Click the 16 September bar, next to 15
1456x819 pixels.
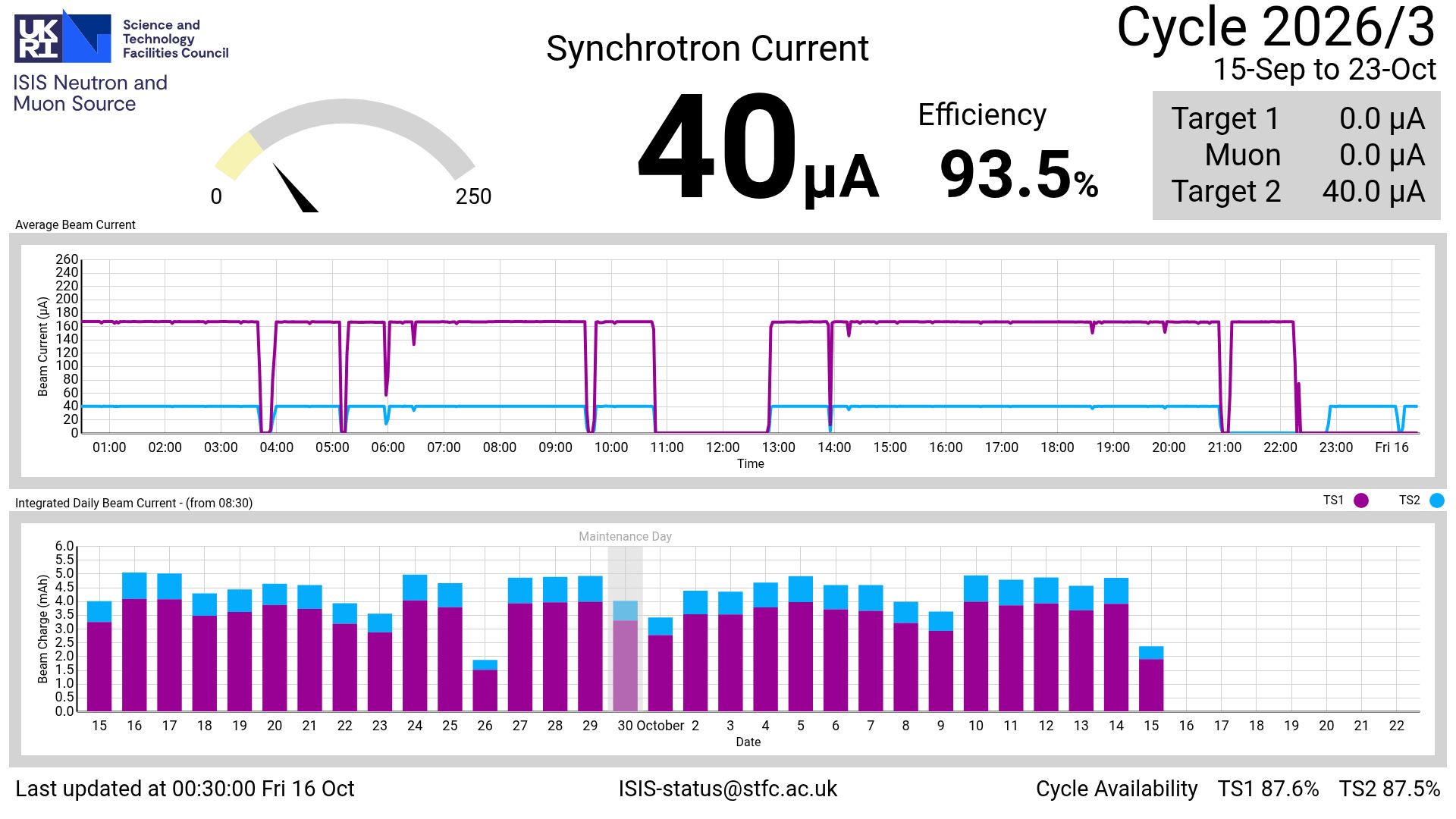coord(134,642)
